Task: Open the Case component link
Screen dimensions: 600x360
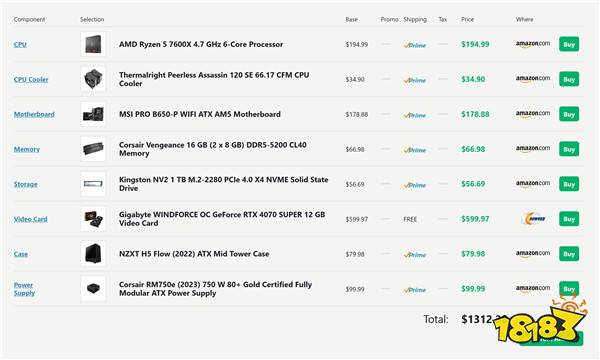Action: tap(21, 254)
